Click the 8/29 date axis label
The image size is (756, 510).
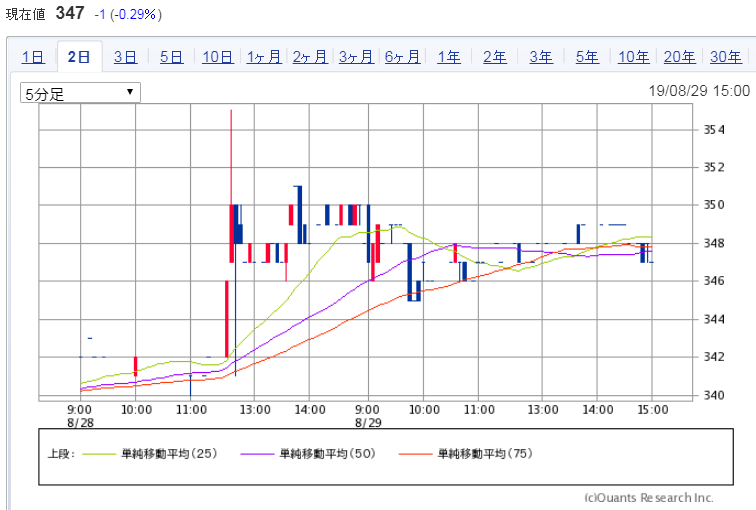368,423
